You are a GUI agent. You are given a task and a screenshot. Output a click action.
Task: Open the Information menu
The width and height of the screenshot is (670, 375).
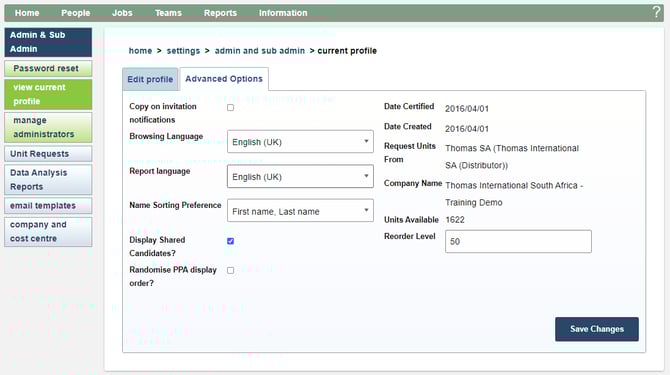[283, 13]
